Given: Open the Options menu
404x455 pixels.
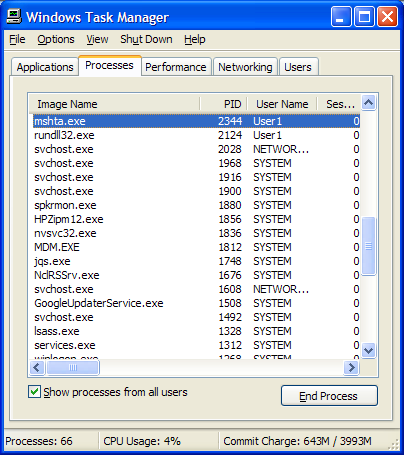Looking at the screenshot, I should pyautogui.click(x=56, y=39).
